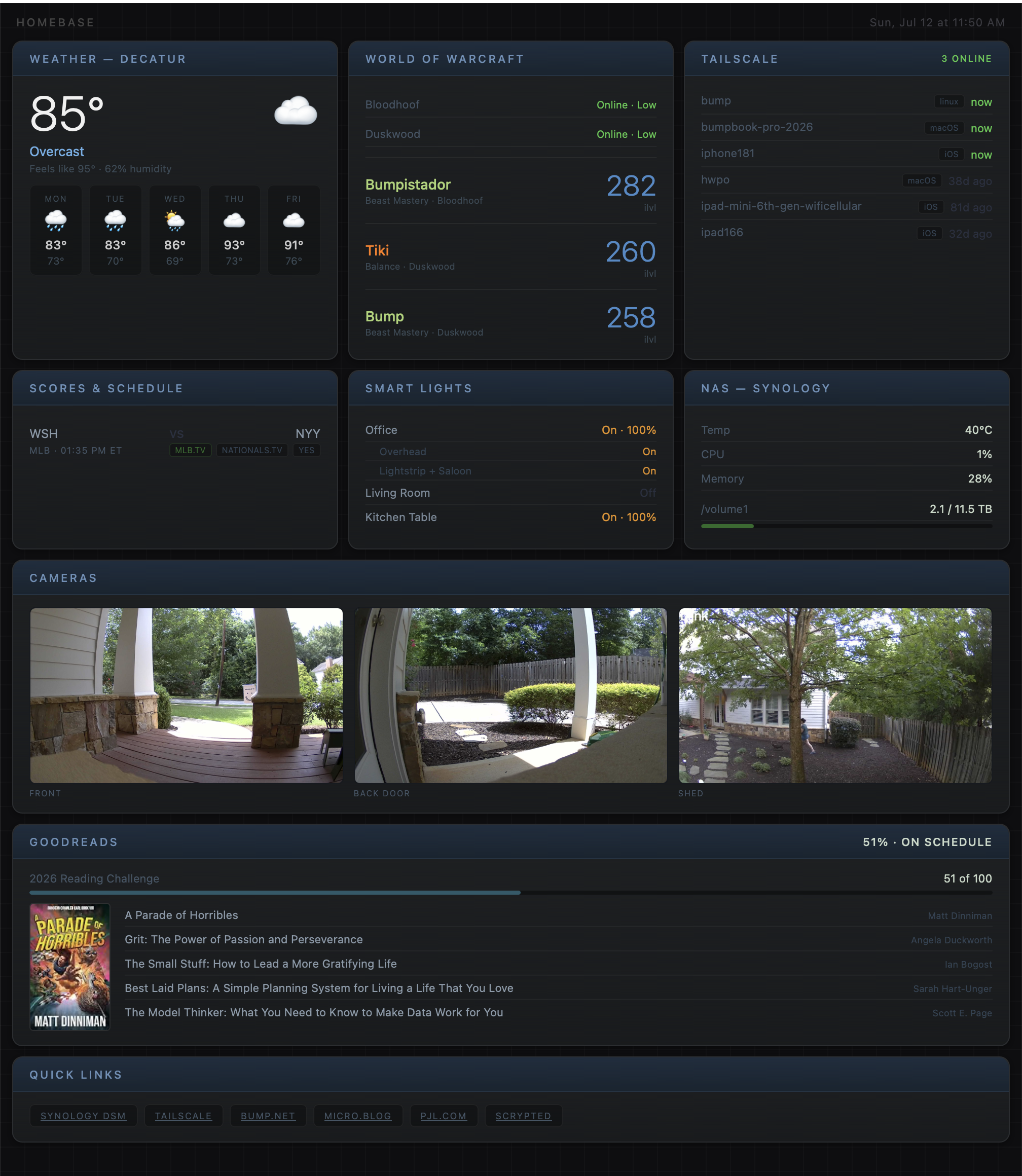Click the macOS badge for bumpbook-pro-2026

944,128
